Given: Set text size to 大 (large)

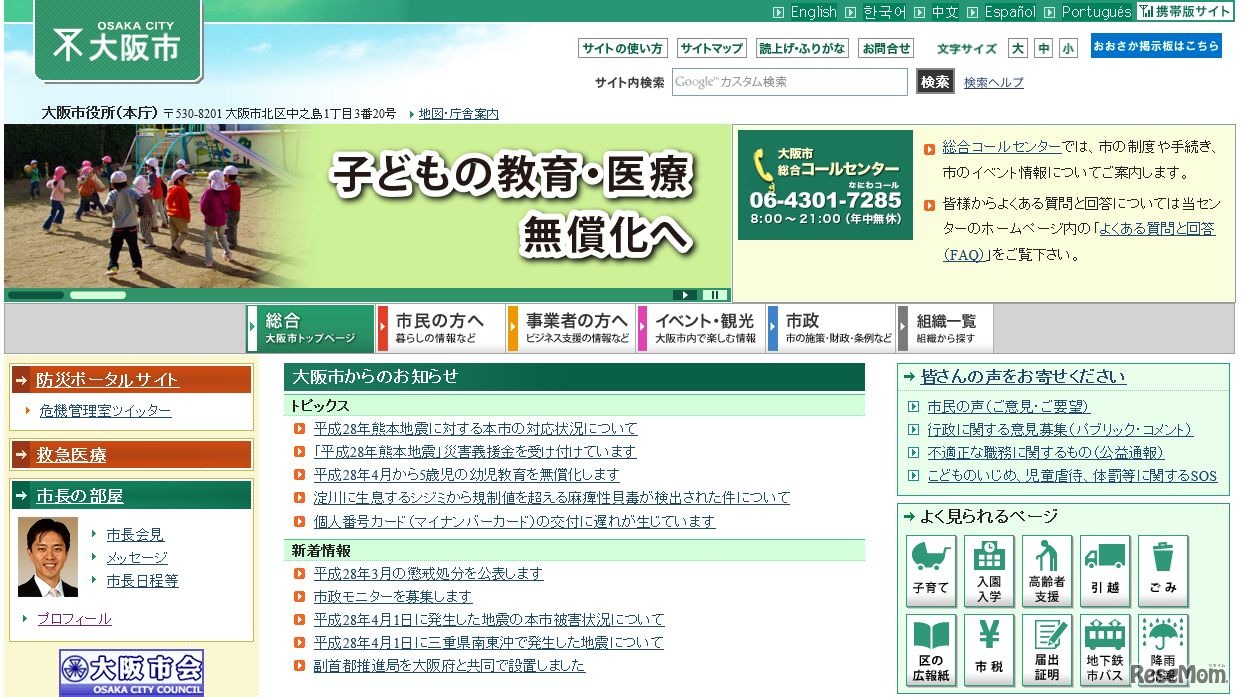Looking at the screenshot, I should tap(1018, 48).
